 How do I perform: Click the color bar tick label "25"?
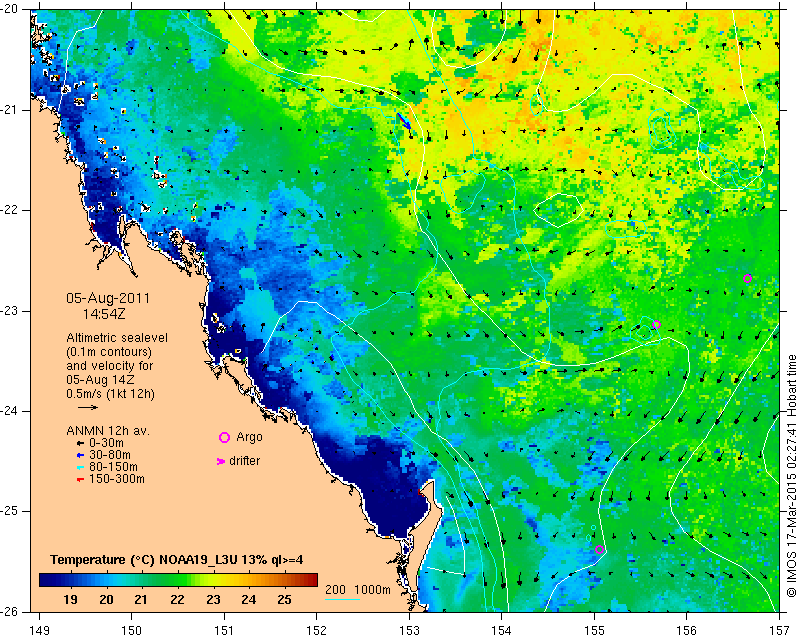click(284, 599)
